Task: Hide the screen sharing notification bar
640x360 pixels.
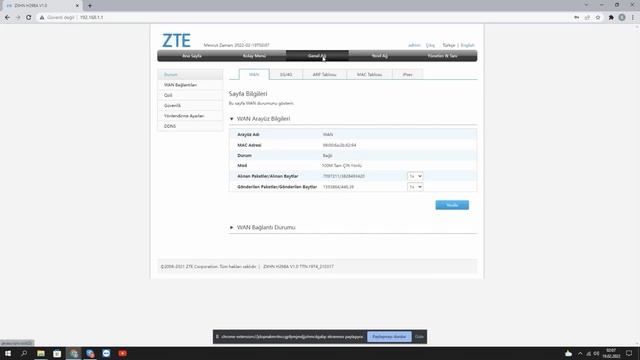Action: [x=419, y=337]
